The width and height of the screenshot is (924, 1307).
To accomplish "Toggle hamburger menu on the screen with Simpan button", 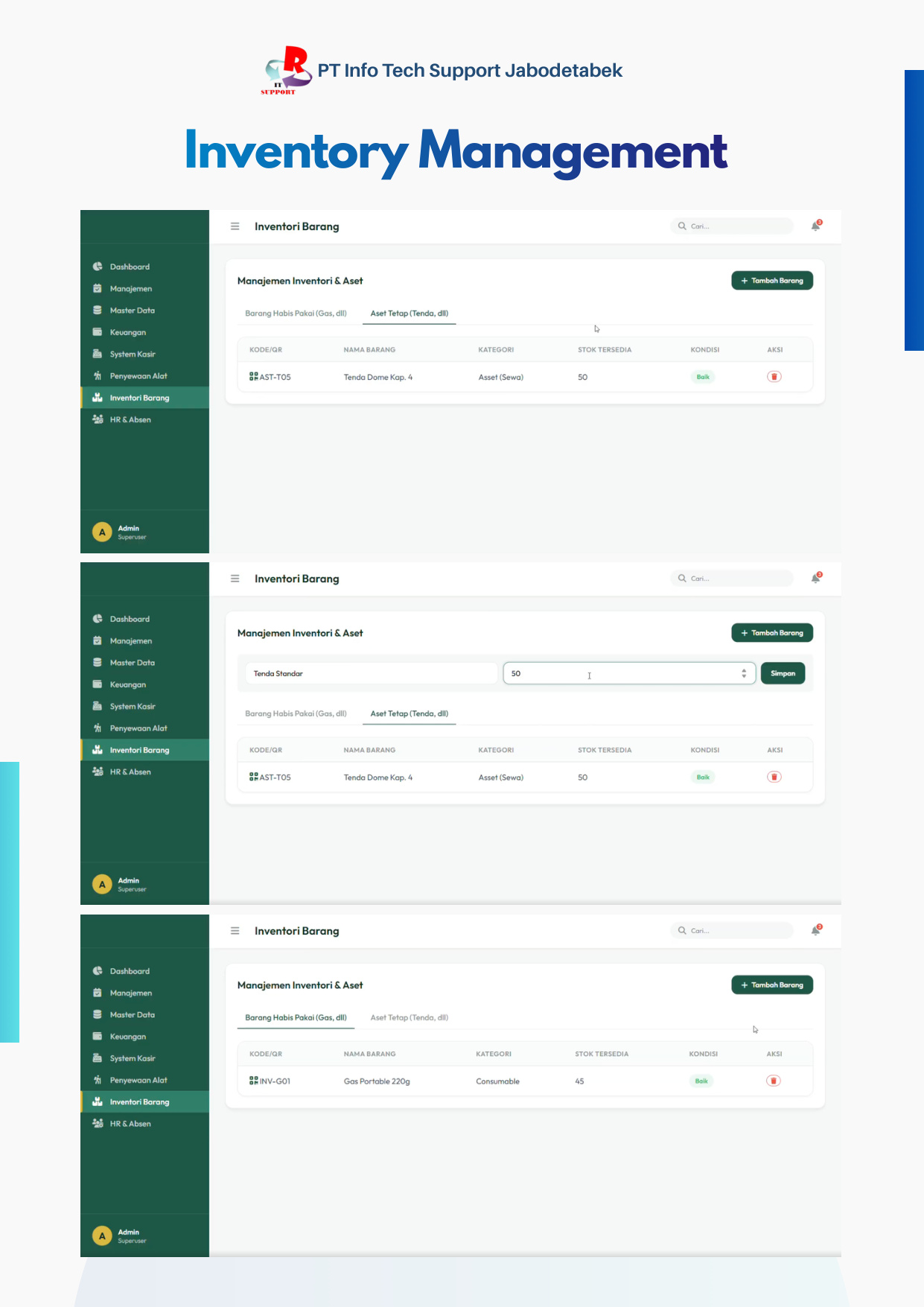I will [x=235, y=579].
